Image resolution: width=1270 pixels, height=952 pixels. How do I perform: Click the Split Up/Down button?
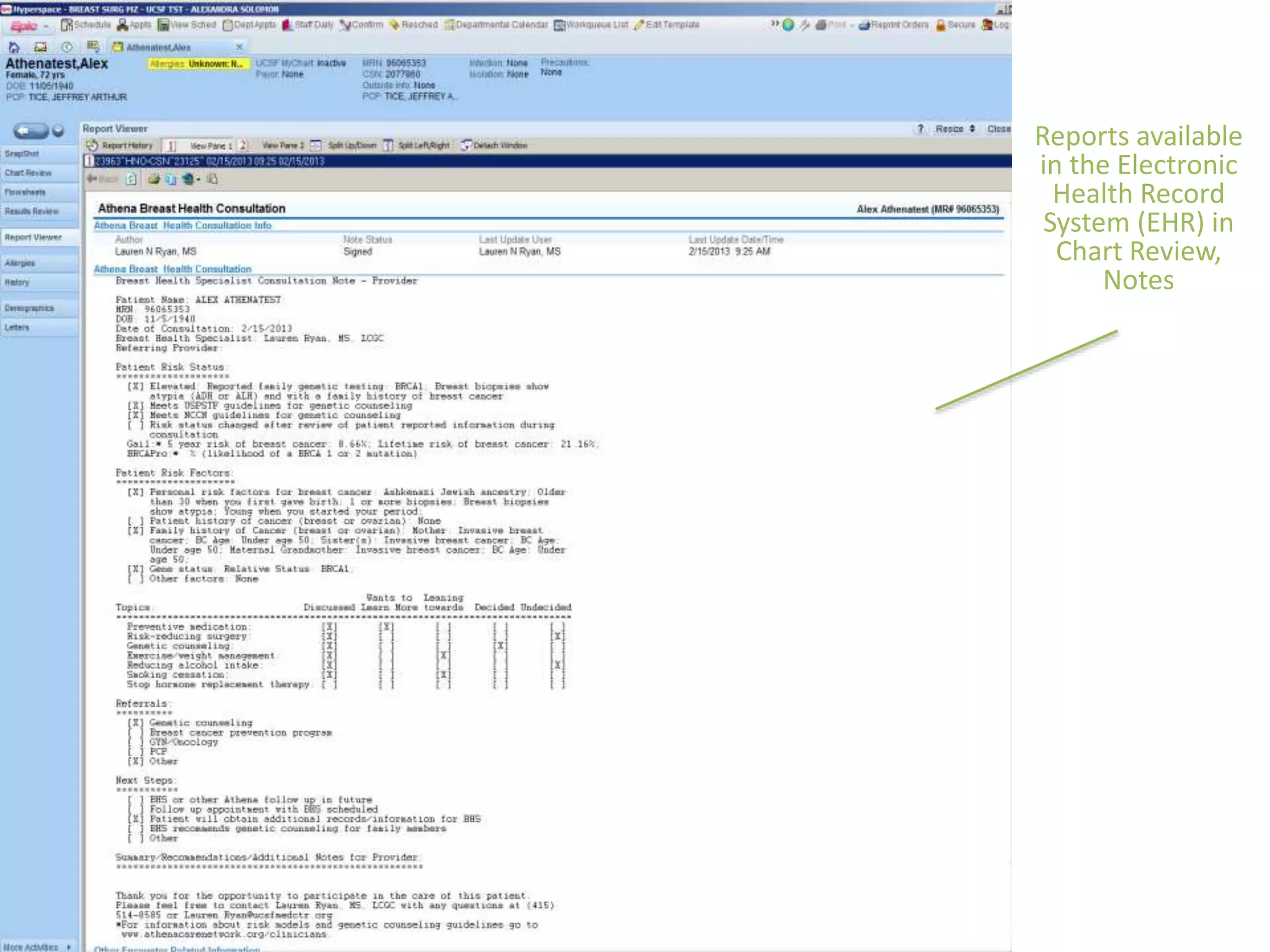(344, 145)
